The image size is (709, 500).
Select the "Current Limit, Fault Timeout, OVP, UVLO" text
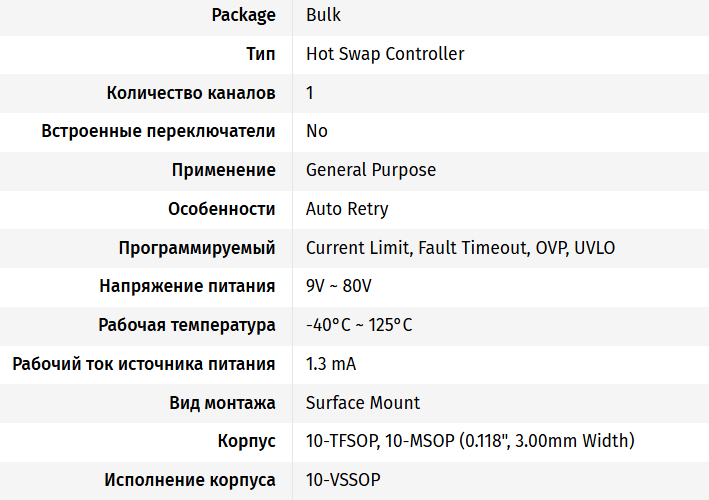[x=460, y=248]
